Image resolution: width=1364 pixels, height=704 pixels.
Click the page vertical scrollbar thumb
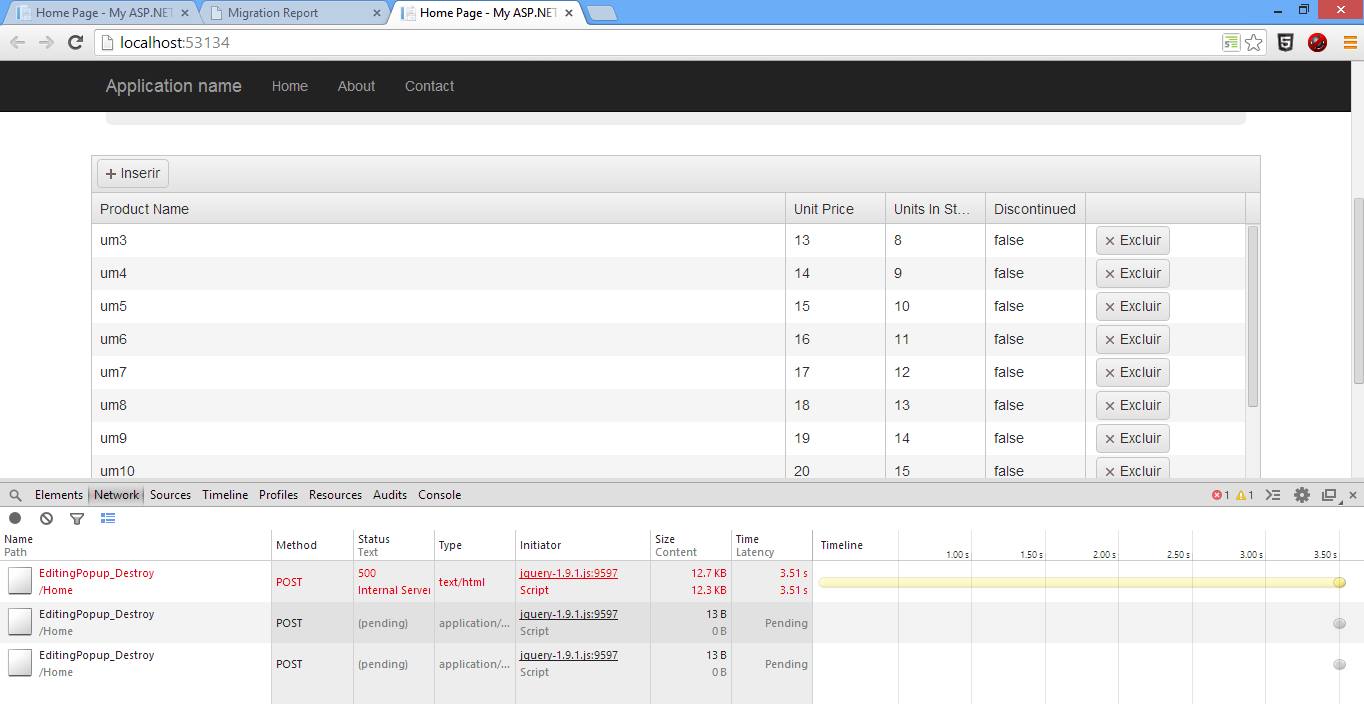point(1358,291)
